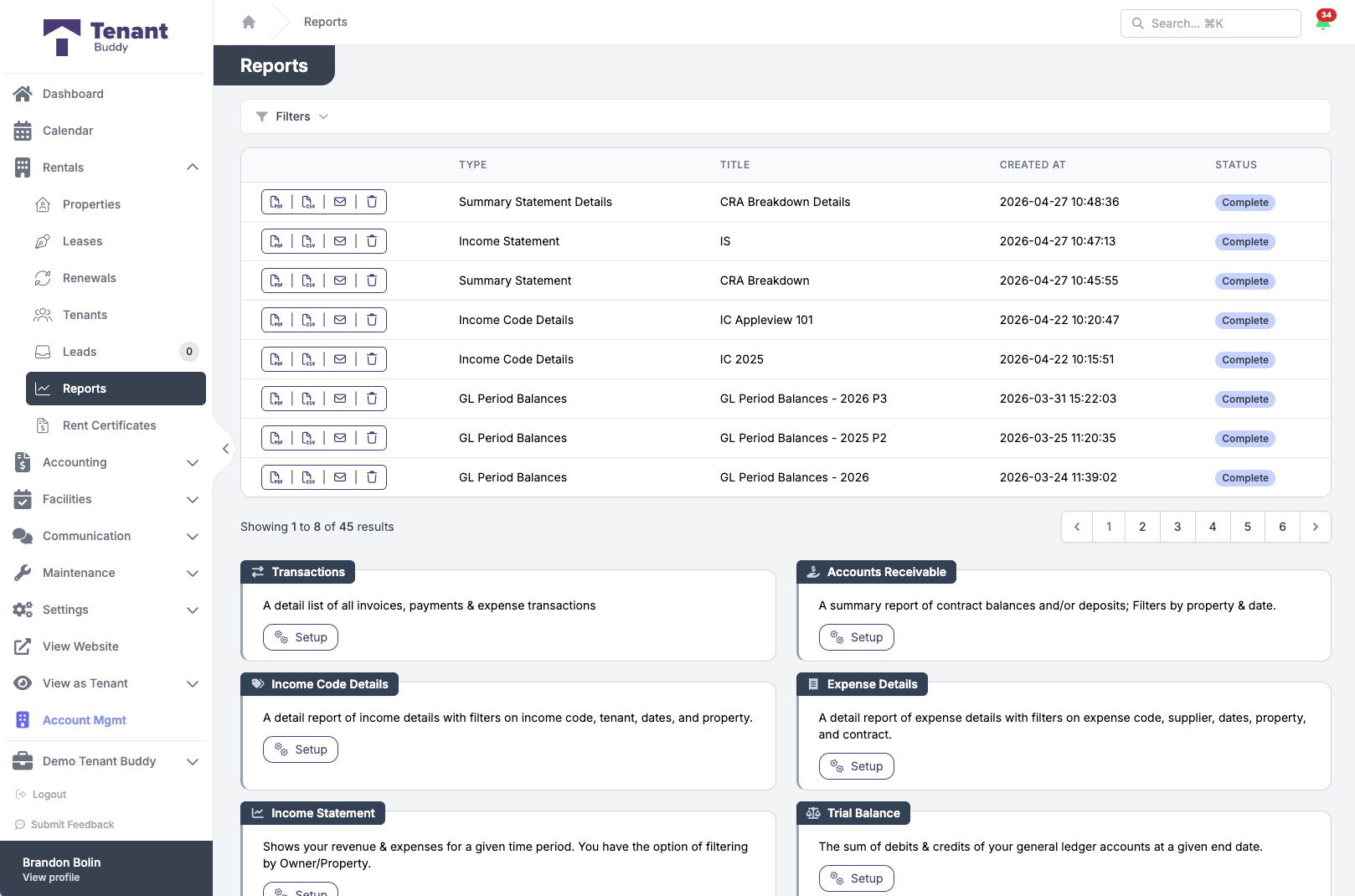Click the Reports breadcrumb link

point(326,22)
